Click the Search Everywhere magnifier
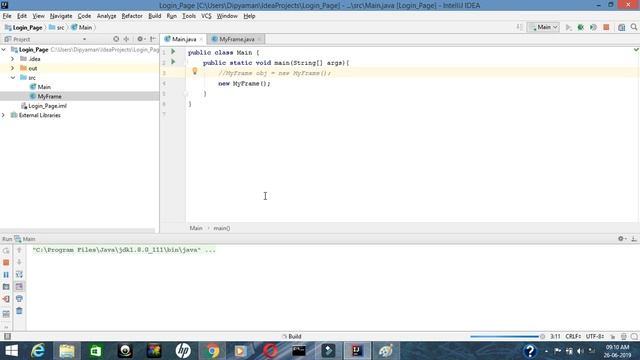Screen dimensions: 640x360 click(x=634, y=27)
